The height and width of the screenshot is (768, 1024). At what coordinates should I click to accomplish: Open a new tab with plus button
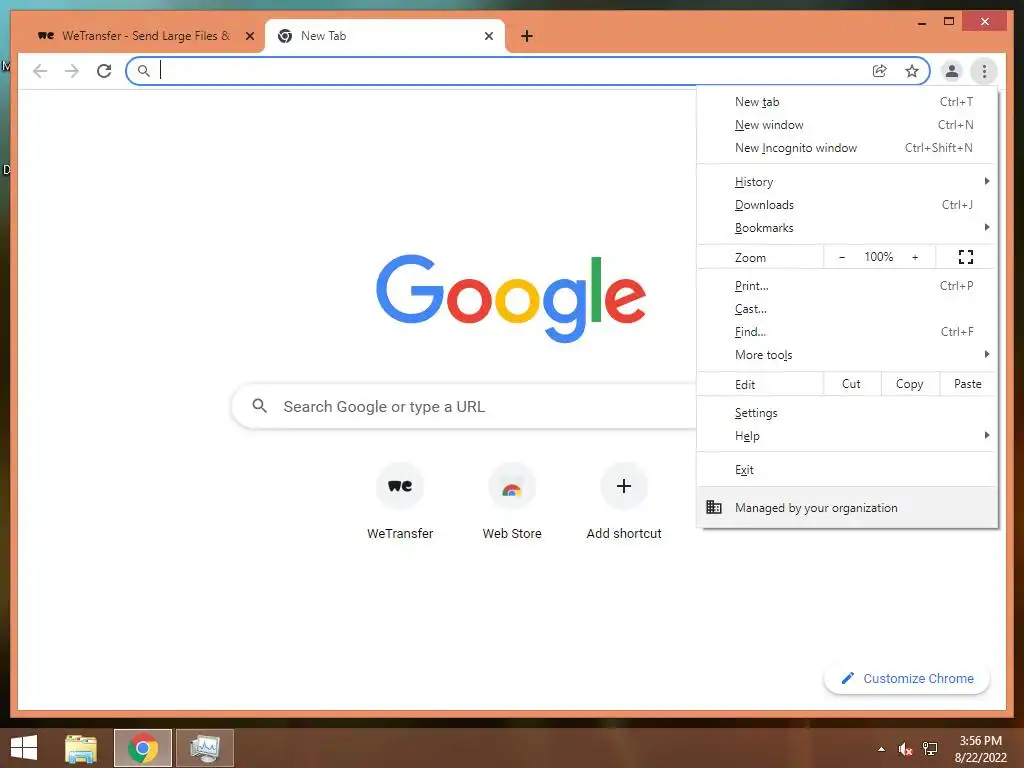coord(527,36)
